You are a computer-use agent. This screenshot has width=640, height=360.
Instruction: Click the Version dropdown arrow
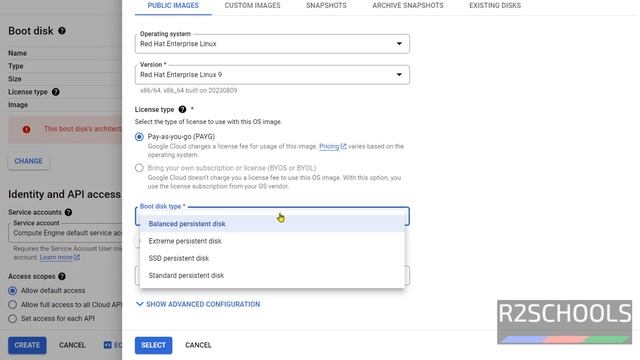click(399, 75)
